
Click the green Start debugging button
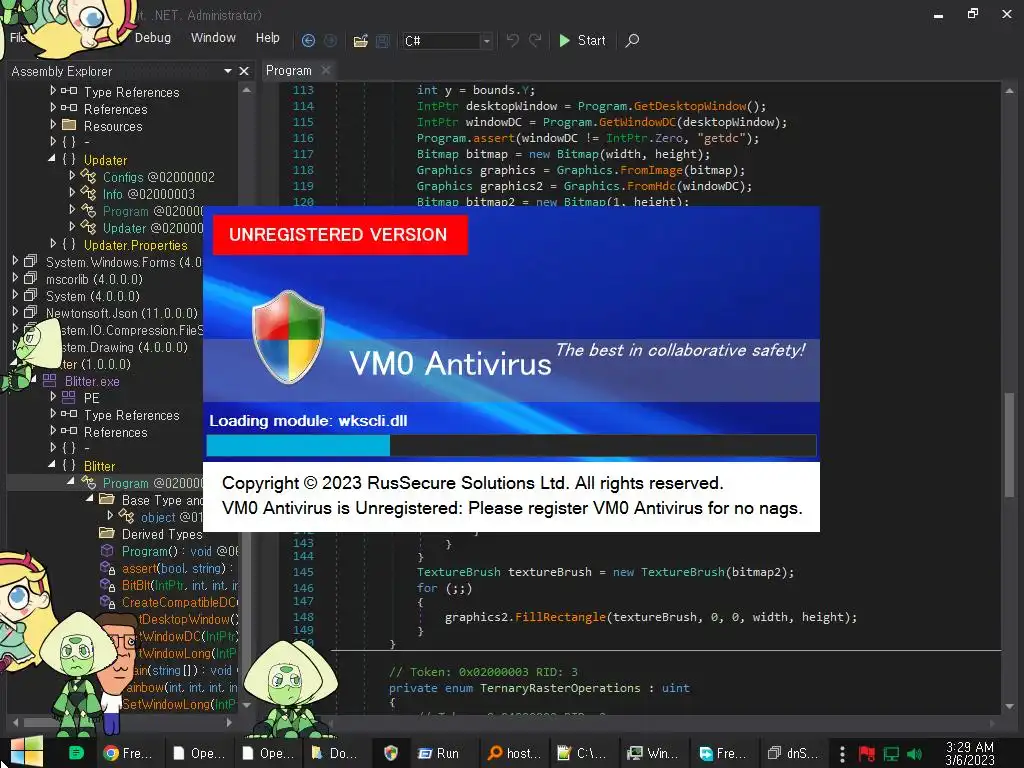click(583, 40)
